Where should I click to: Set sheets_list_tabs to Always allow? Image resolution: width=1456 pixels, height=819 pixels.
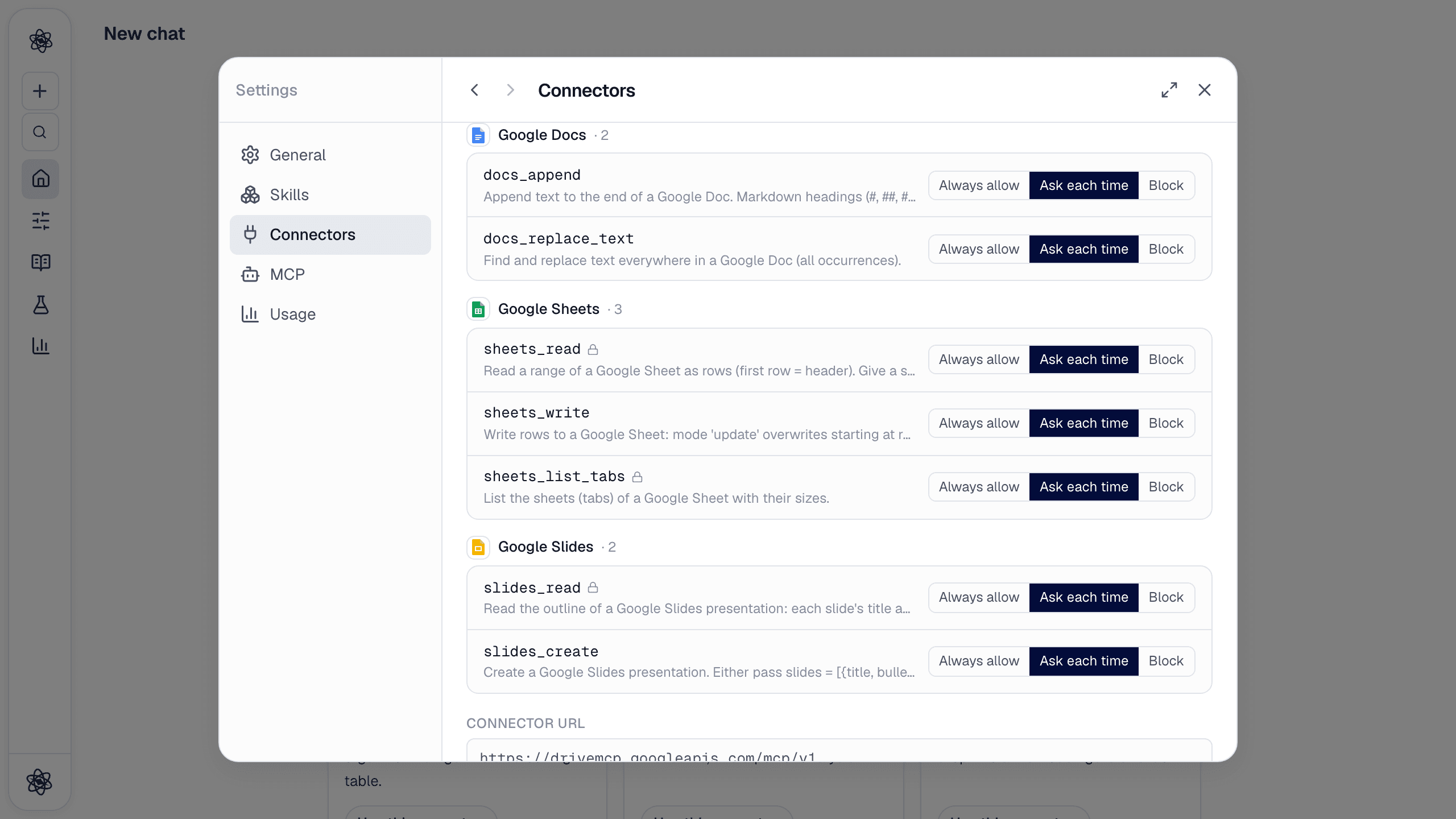[x=979, y=487]
